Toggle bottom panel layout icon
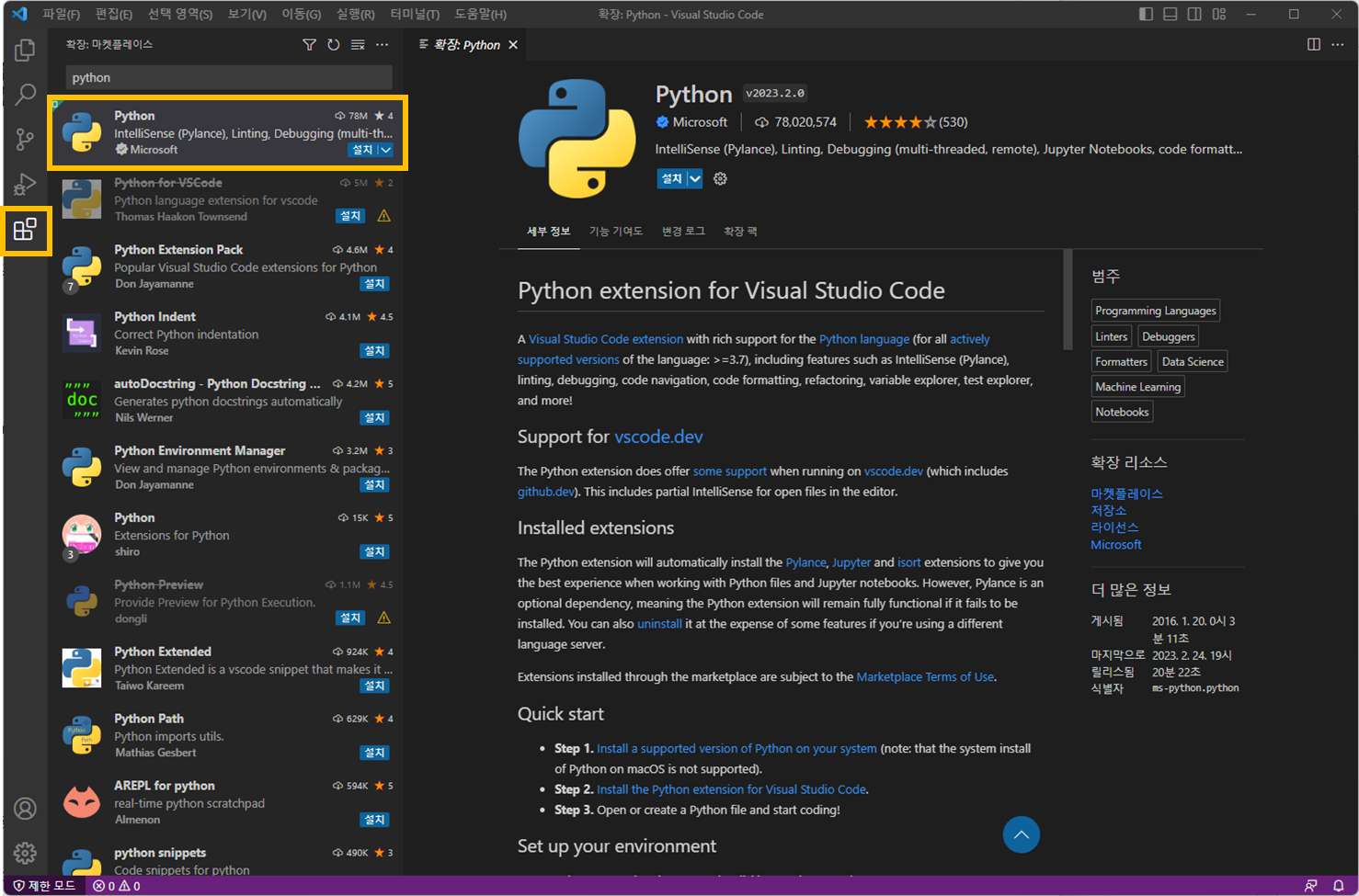The width and height of the screenshot is (1359, 896). [1170, 14]
